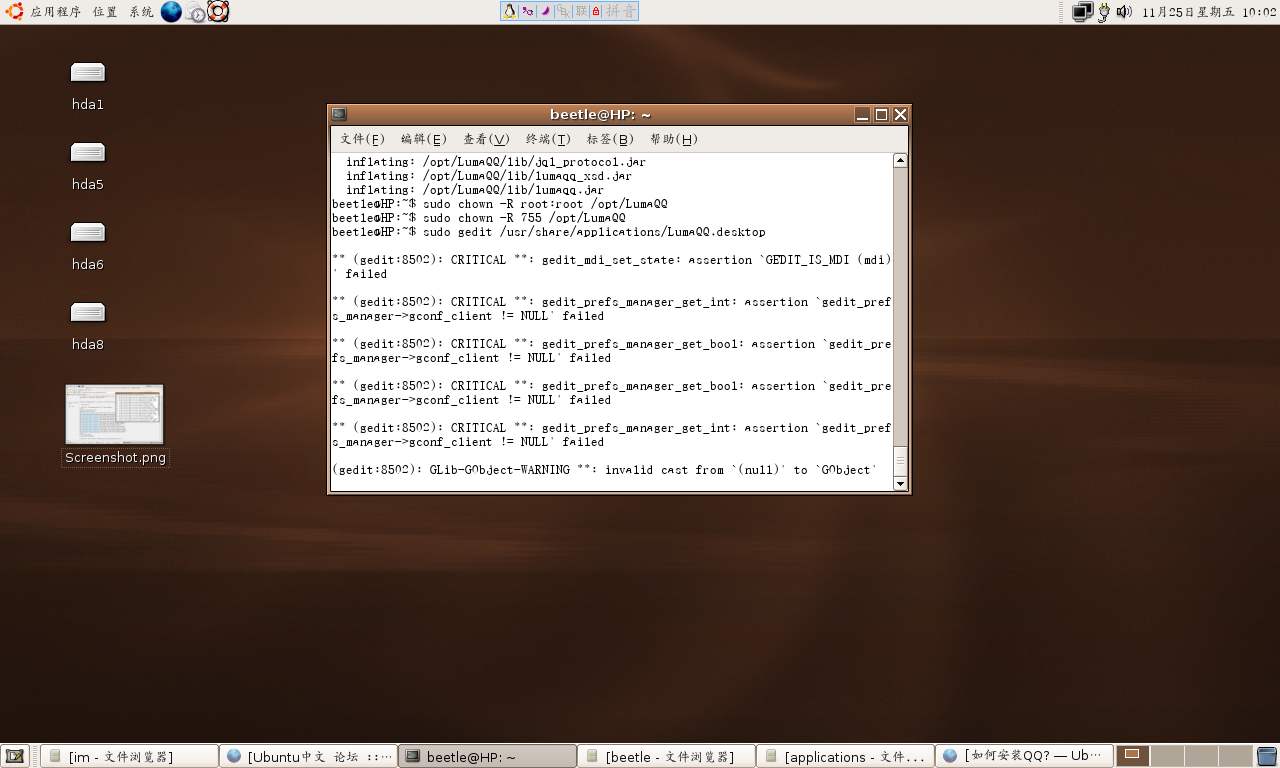Open the 查看(V) terminal menu
1280x768 pixels.
(x=486, y=139)
